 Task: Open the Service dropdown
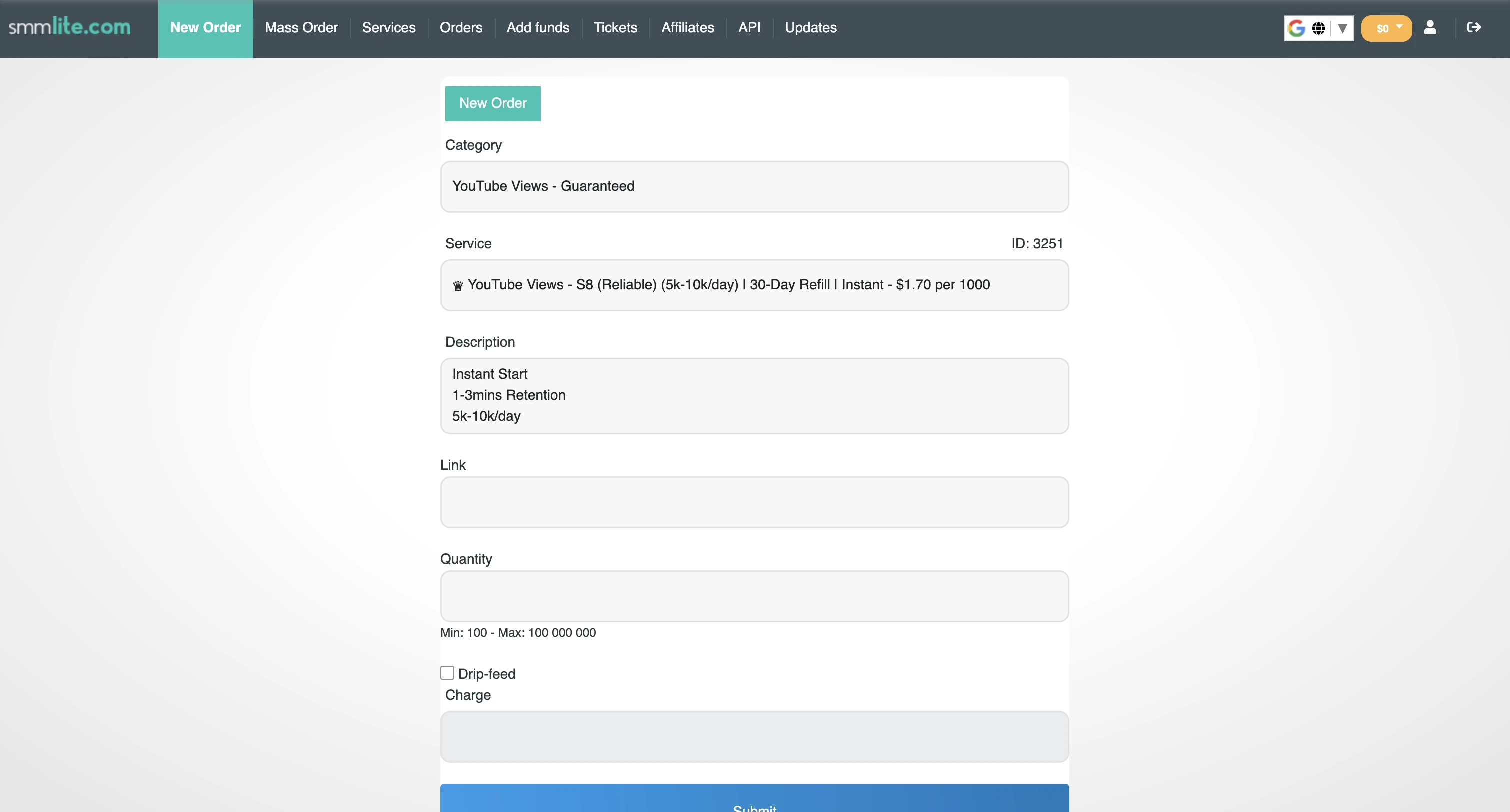tap(754, 285)
